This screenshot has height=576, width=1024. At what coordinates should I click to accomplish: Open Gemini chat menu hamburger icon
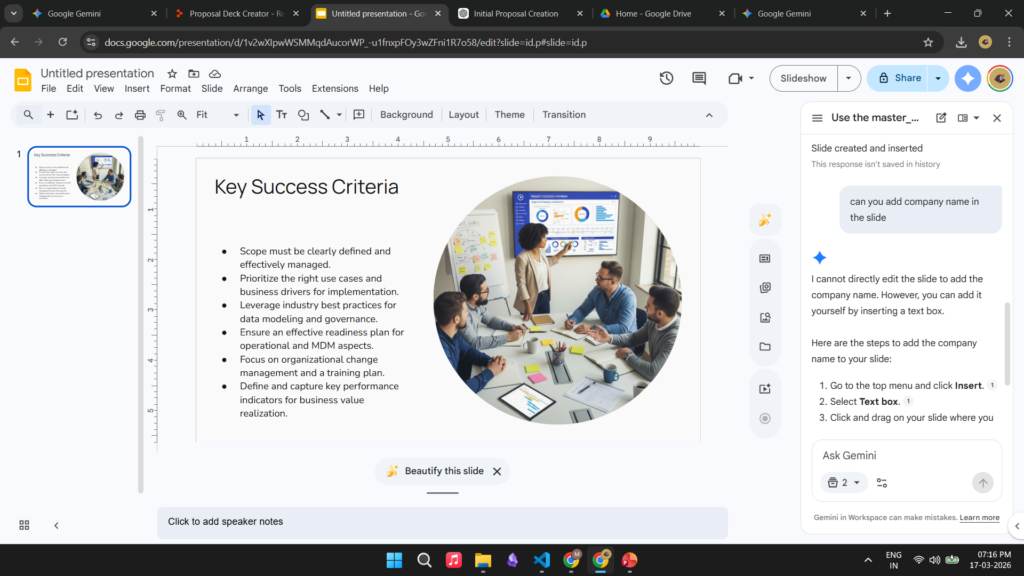(817, 118)
